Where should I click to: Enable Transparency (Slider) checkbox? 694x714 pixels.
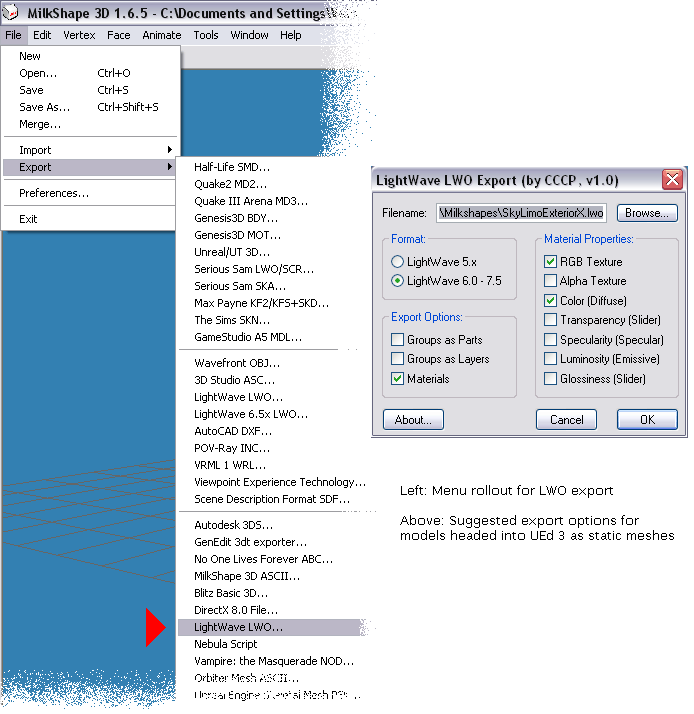(550, 320)
